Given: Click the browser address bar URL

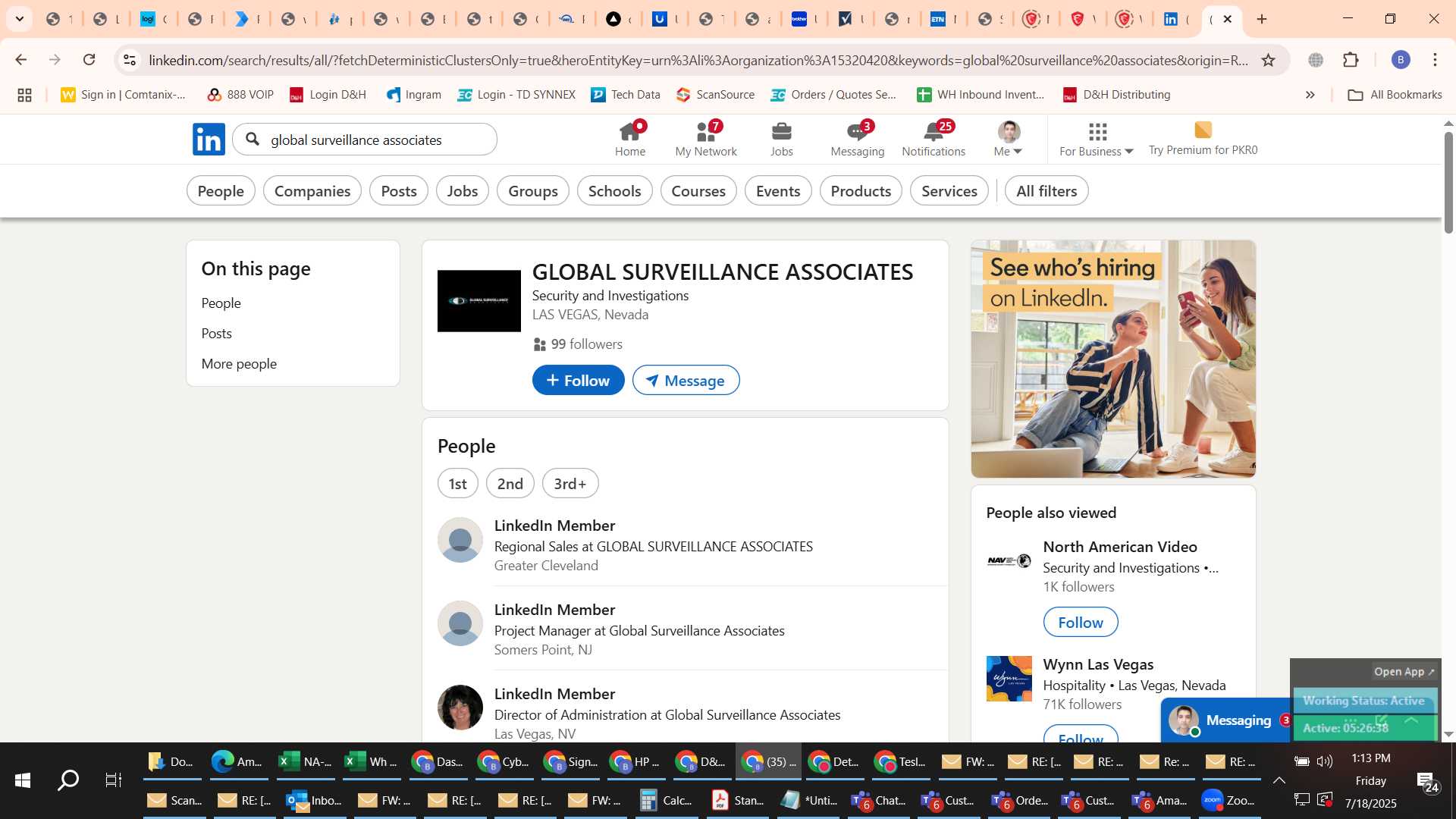Looking at the screenshot, I should 698,60.
